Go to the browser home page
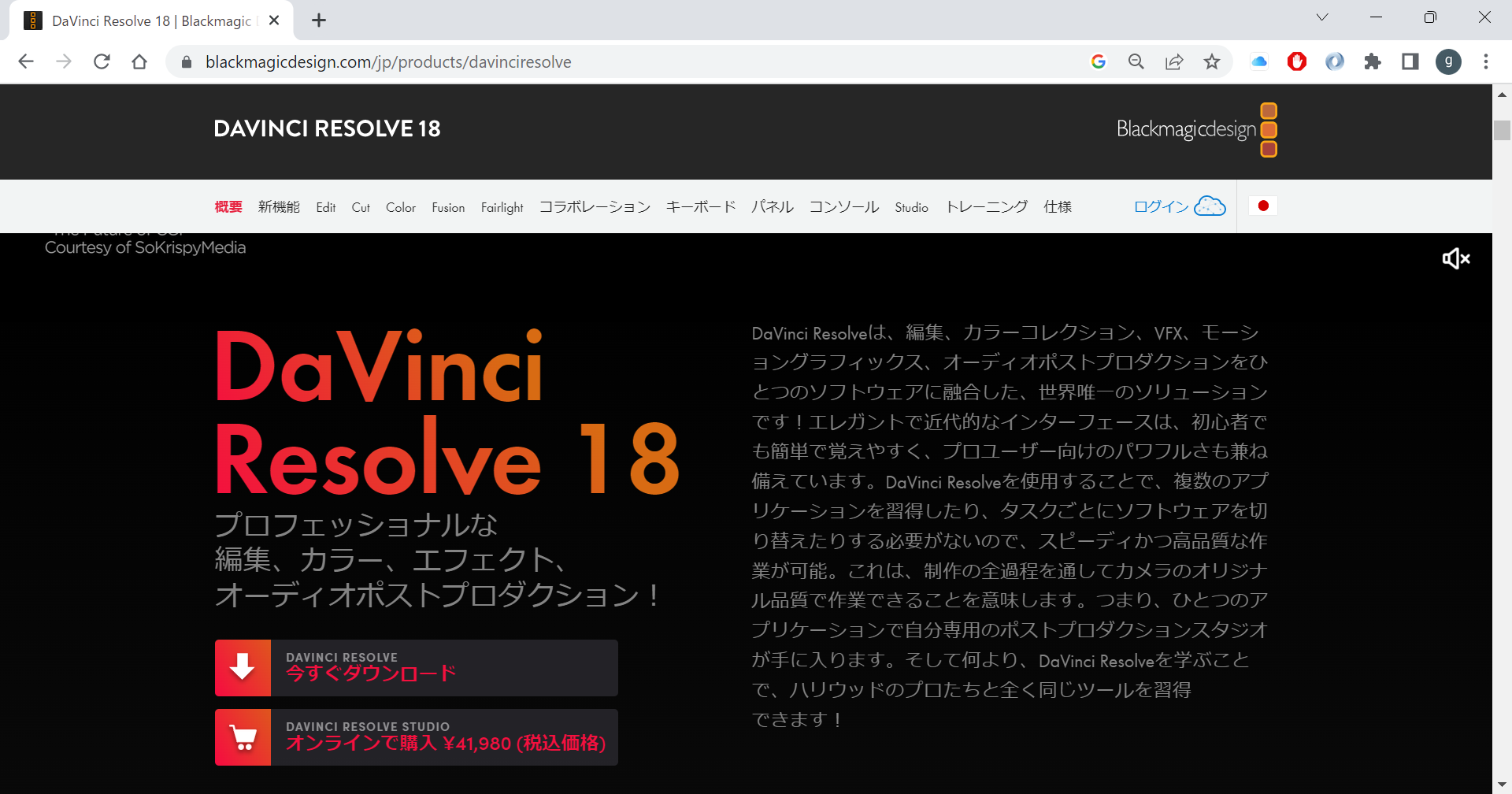The image size is (1512, 794). pyautogui.click(x=139, y=62)
